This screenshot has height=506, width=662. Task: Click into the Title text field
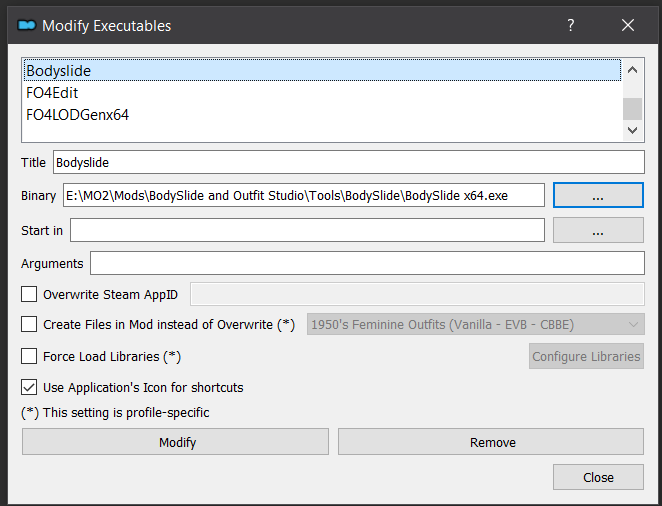[x=349, y=162]
